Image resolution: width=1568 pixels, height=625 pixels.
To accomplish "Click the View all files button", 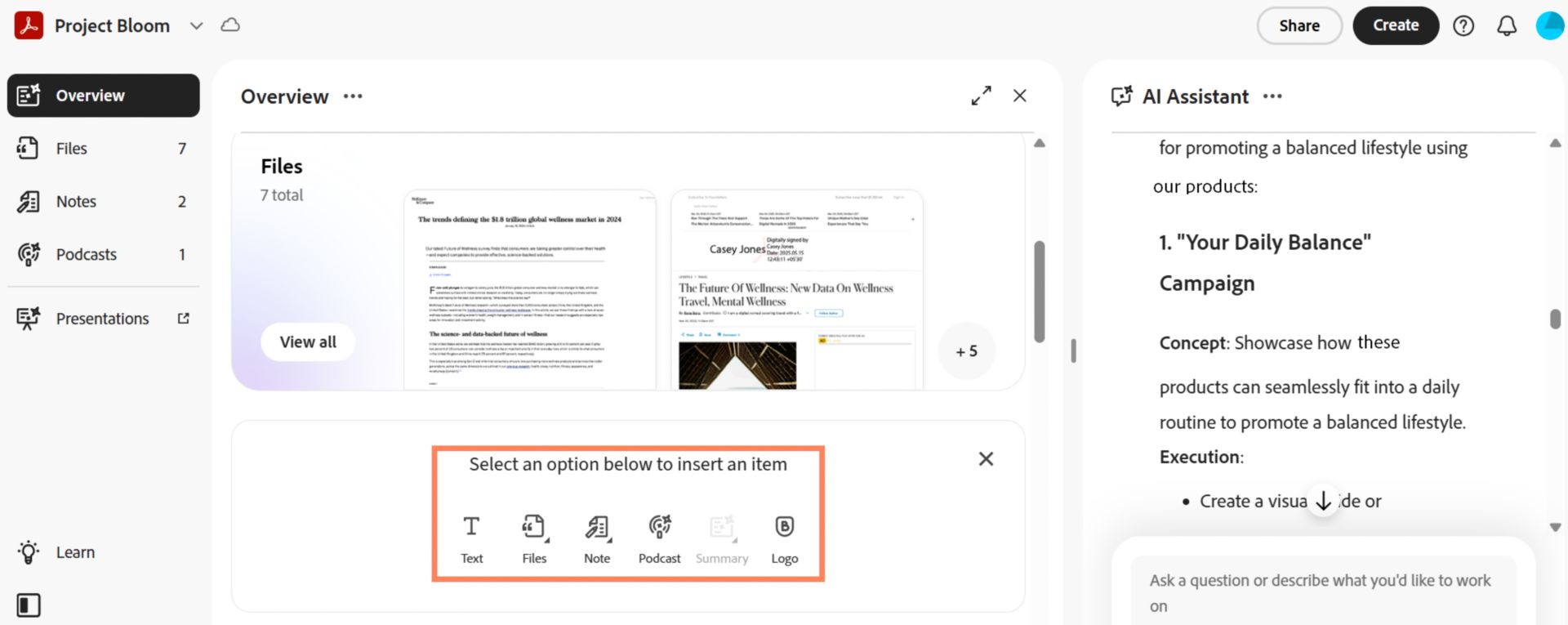I will [308, 342].
